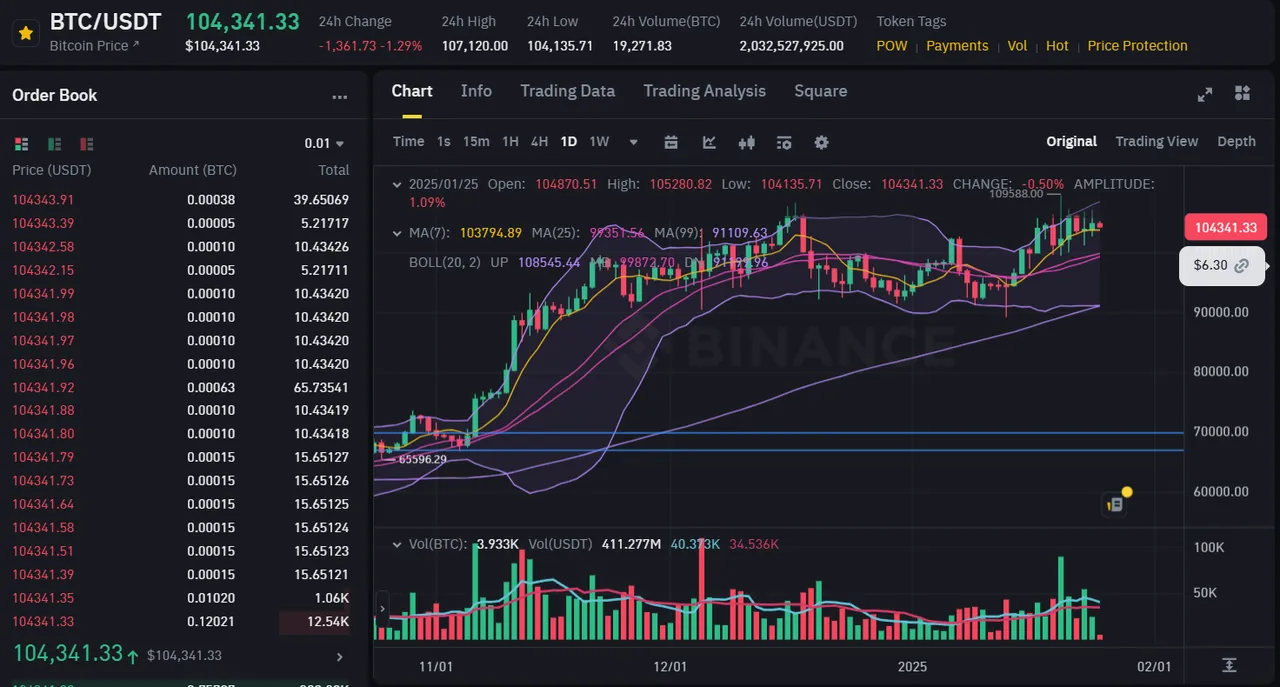The height and width of the screenshot is (687, 1280).
Task: Click the 104,341.33 last traded price at bottom
Action: point(67,654)
